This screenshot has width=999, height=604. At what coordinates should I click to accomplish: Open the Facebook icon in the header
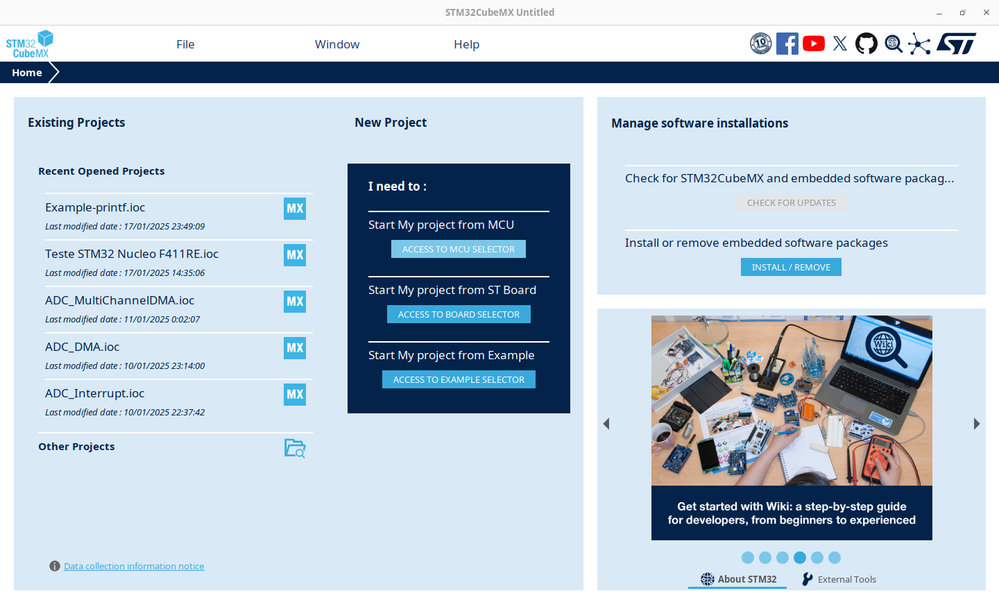787,43
